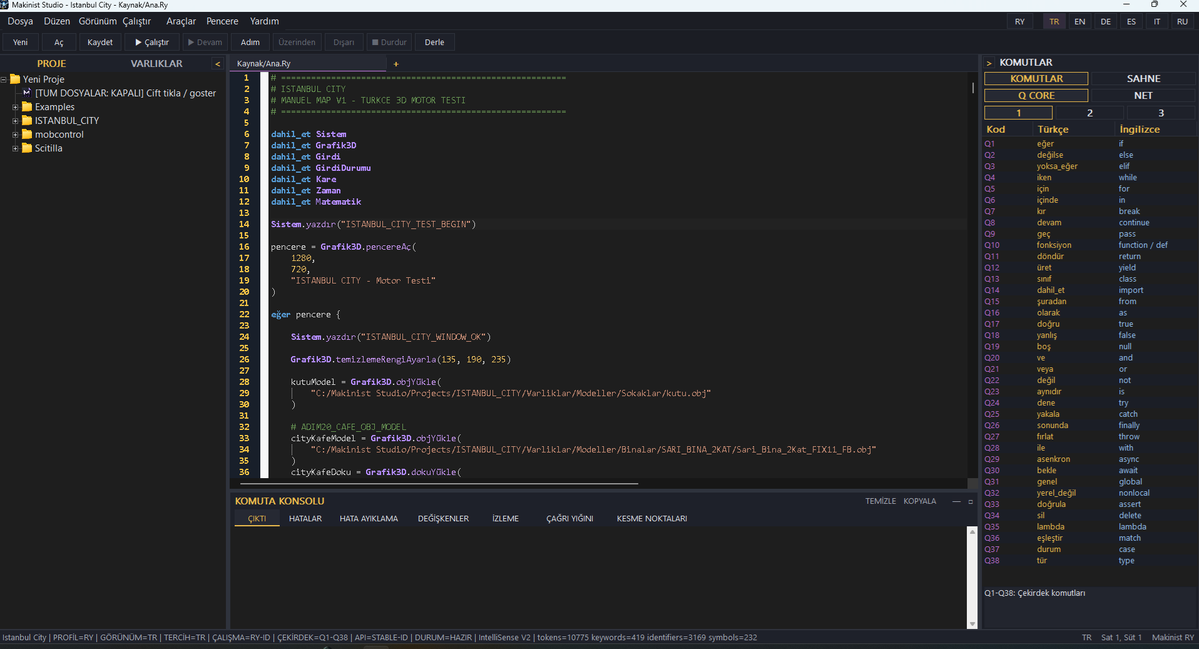Click the mobcontrol folder icon
1199x649 pixels.
point(27,135)
